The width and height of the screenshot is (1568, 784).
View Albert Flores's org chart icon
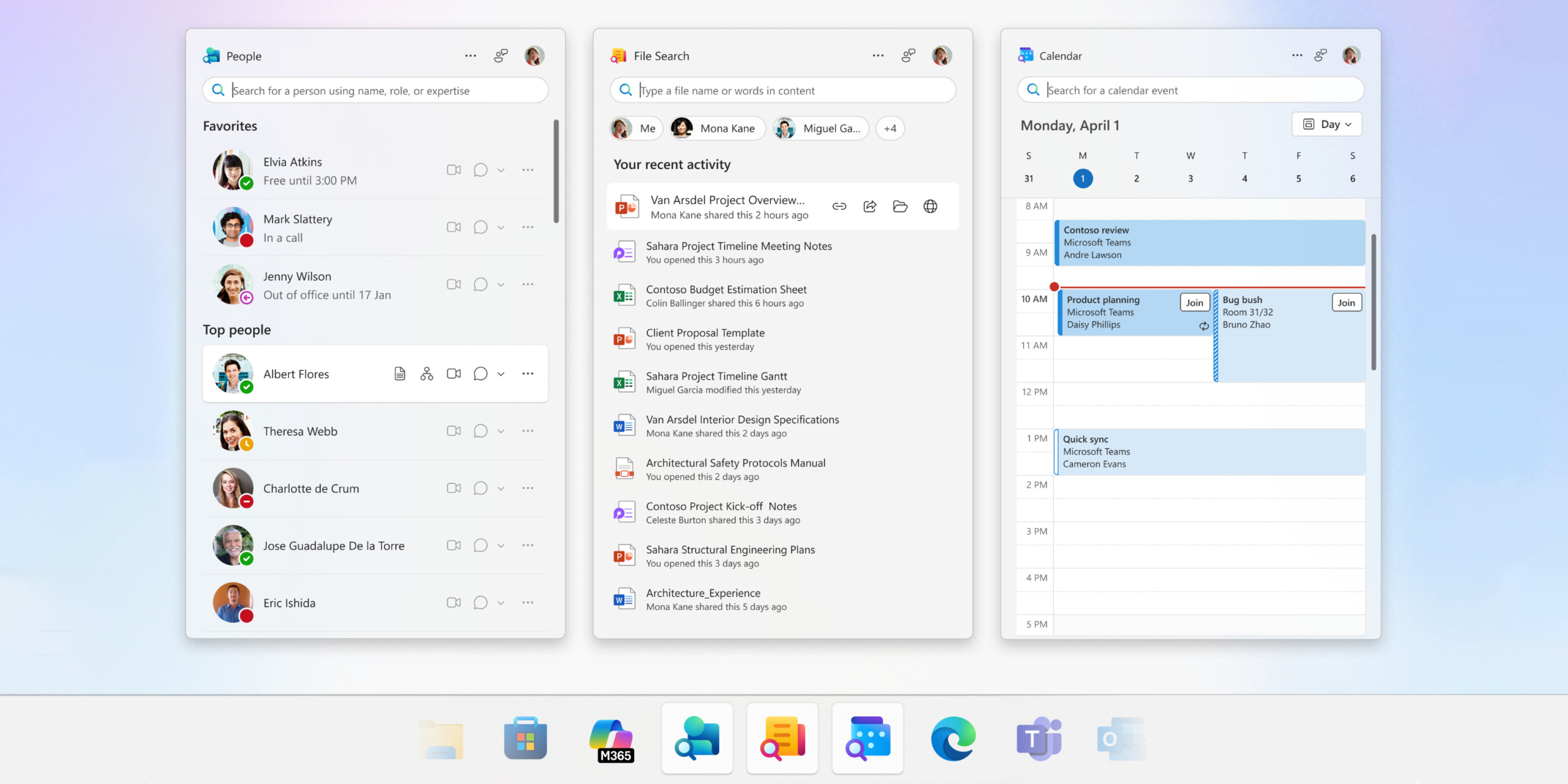point(426,374)
